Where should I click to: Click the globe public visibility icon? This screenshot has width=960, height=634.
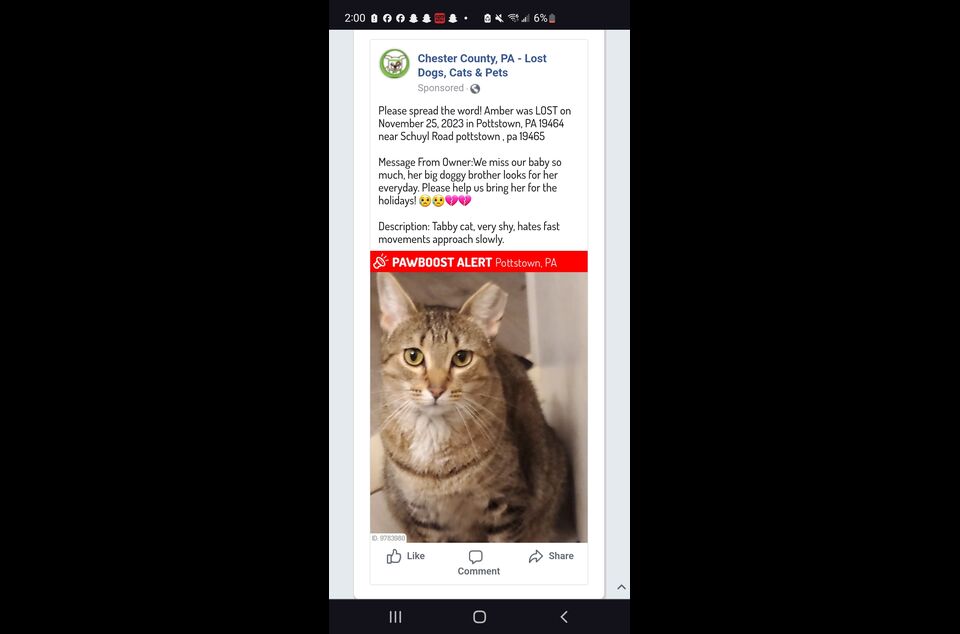475,89
